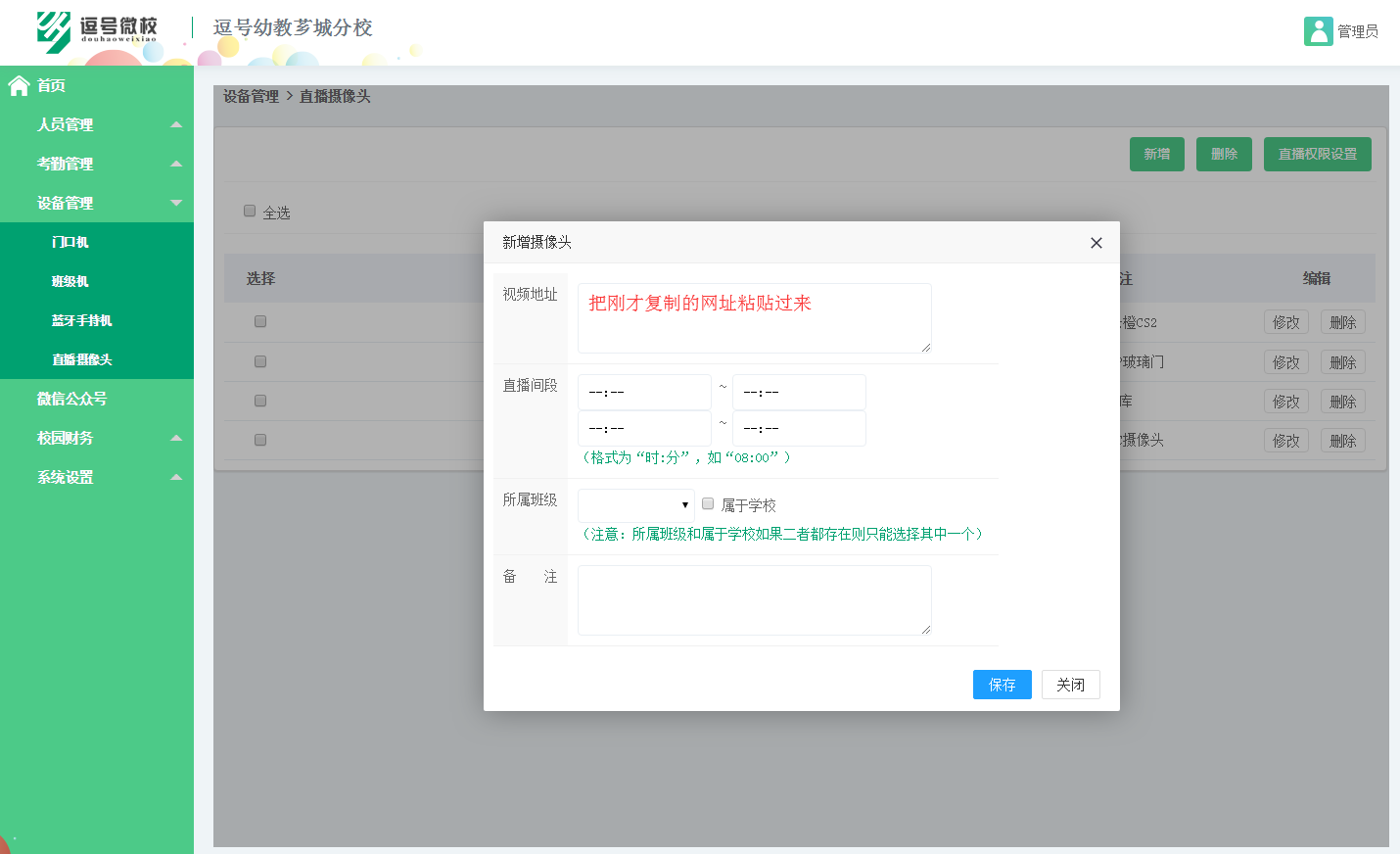Click the 视频地址 text area
The height and width of the screenshot is (854, 1400).
point(754,318)
